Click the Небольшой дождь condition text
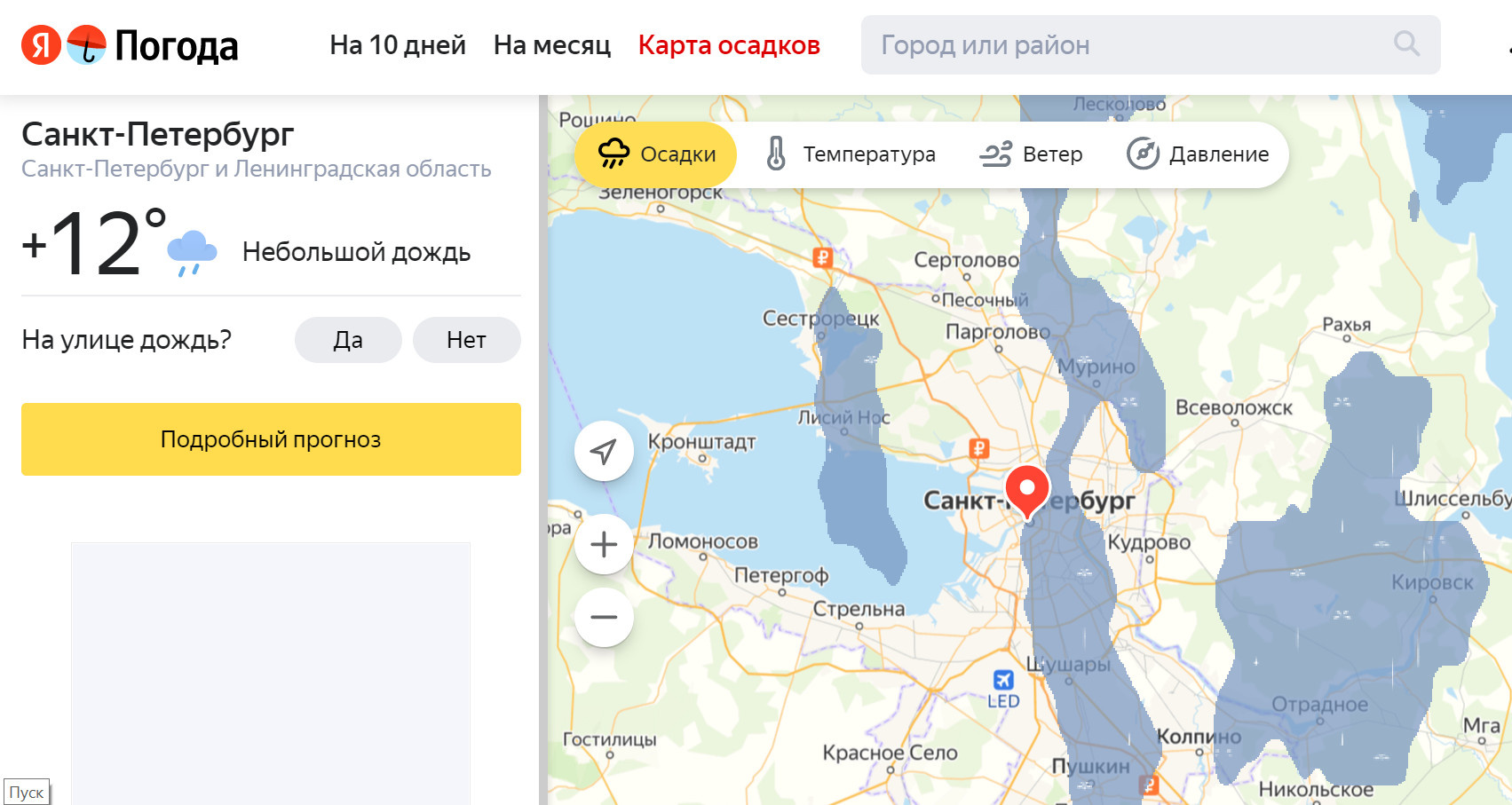Screen dimensions: 1512x805 356,252
